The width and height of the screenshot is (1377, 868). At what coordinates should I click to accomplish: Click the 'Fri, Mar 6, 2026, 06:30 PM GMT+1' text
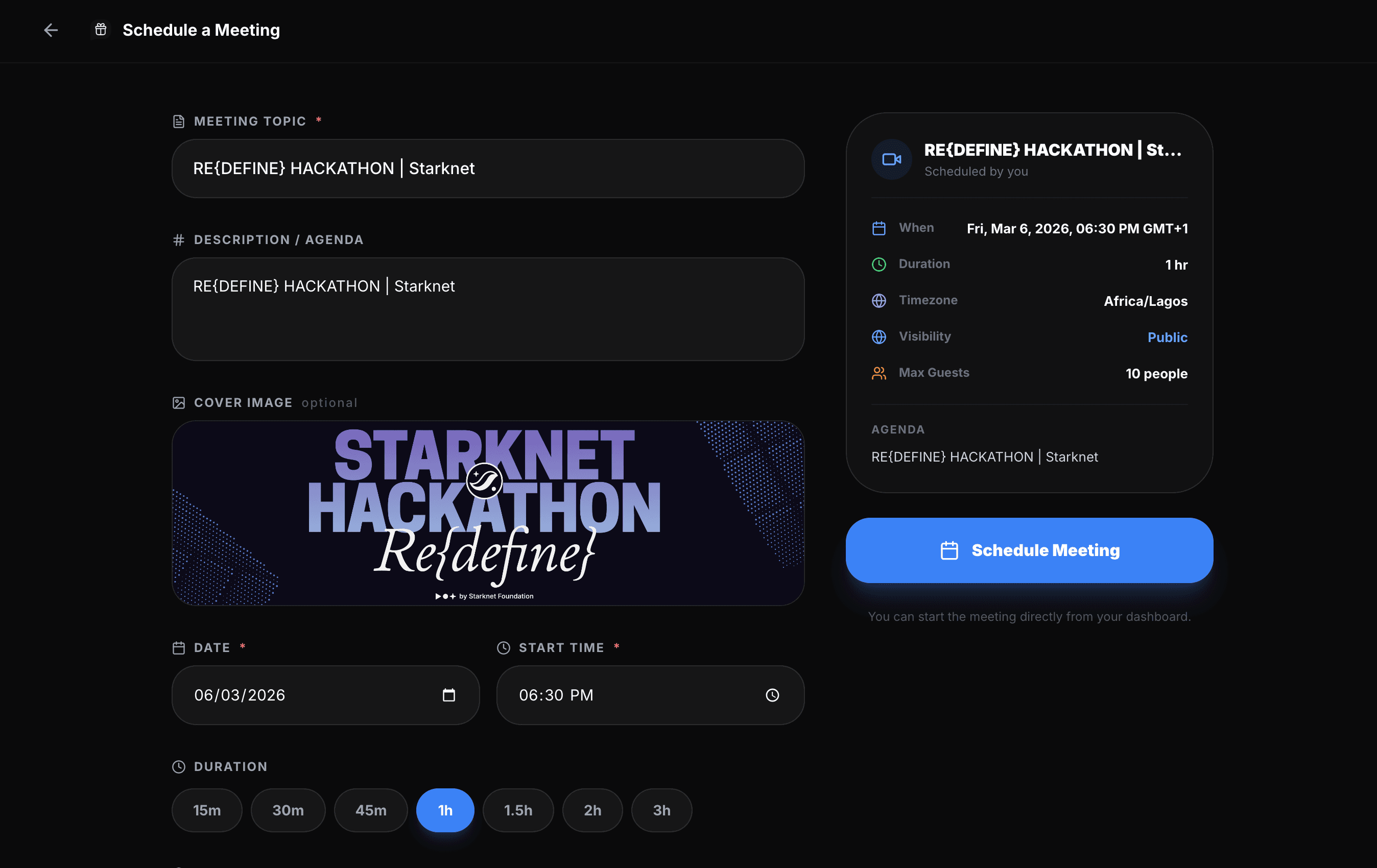(x=1077, y=229)
